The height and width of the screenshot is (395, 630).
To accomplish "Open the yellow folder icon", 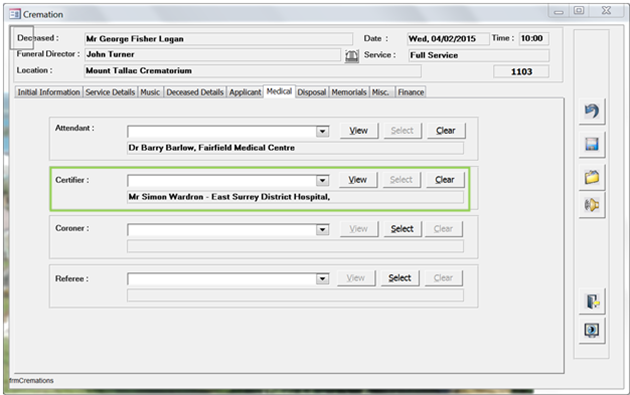I will pyautogui.click(x=592, y=177).
